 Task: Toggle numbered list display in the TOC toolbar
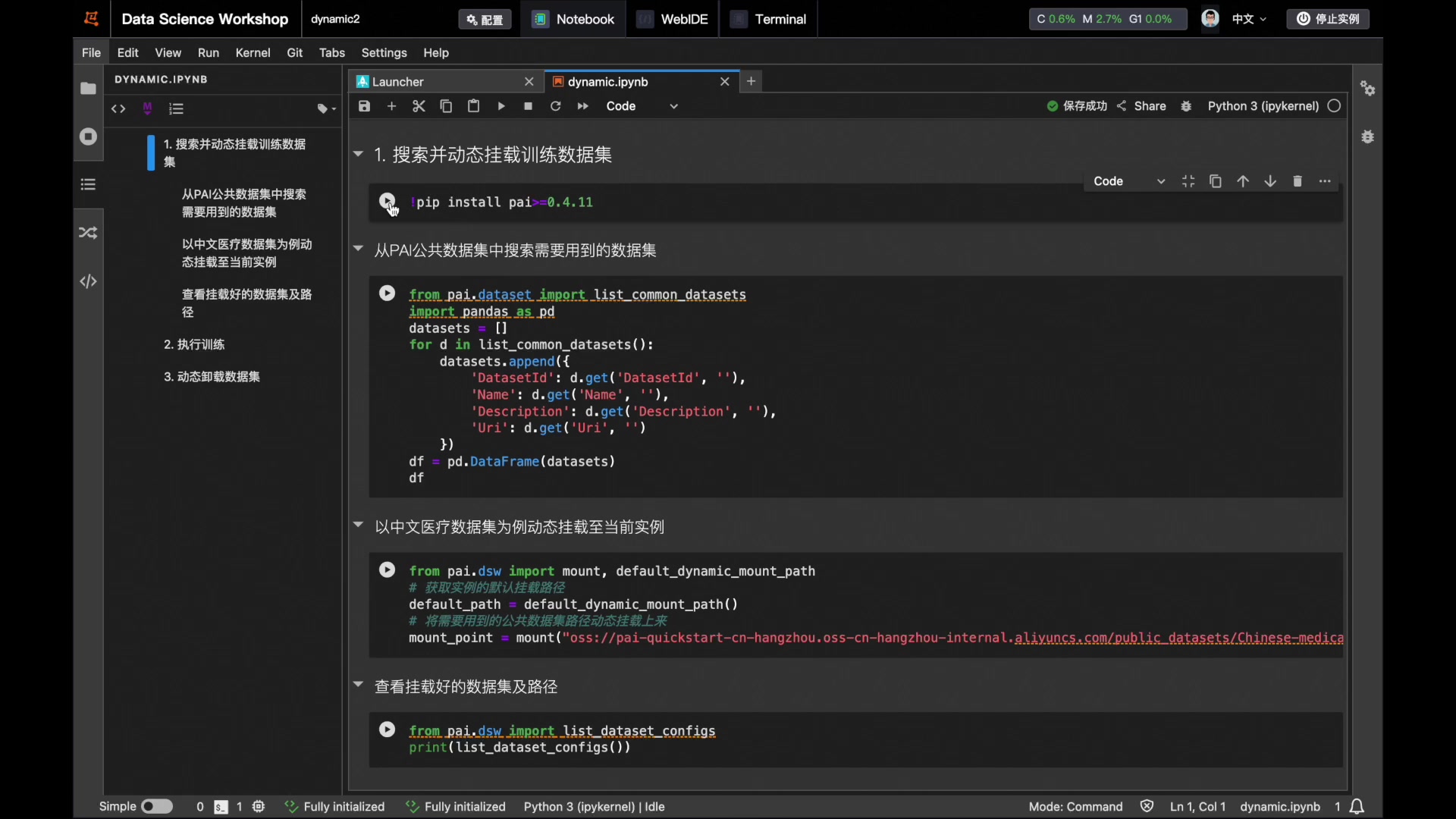(x=176, y=108)
